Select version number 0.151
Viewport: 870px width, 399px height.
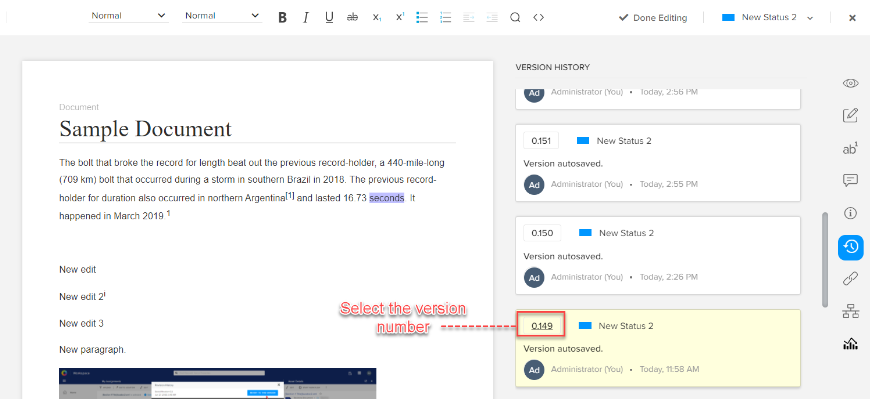click(x=541, y=141)
